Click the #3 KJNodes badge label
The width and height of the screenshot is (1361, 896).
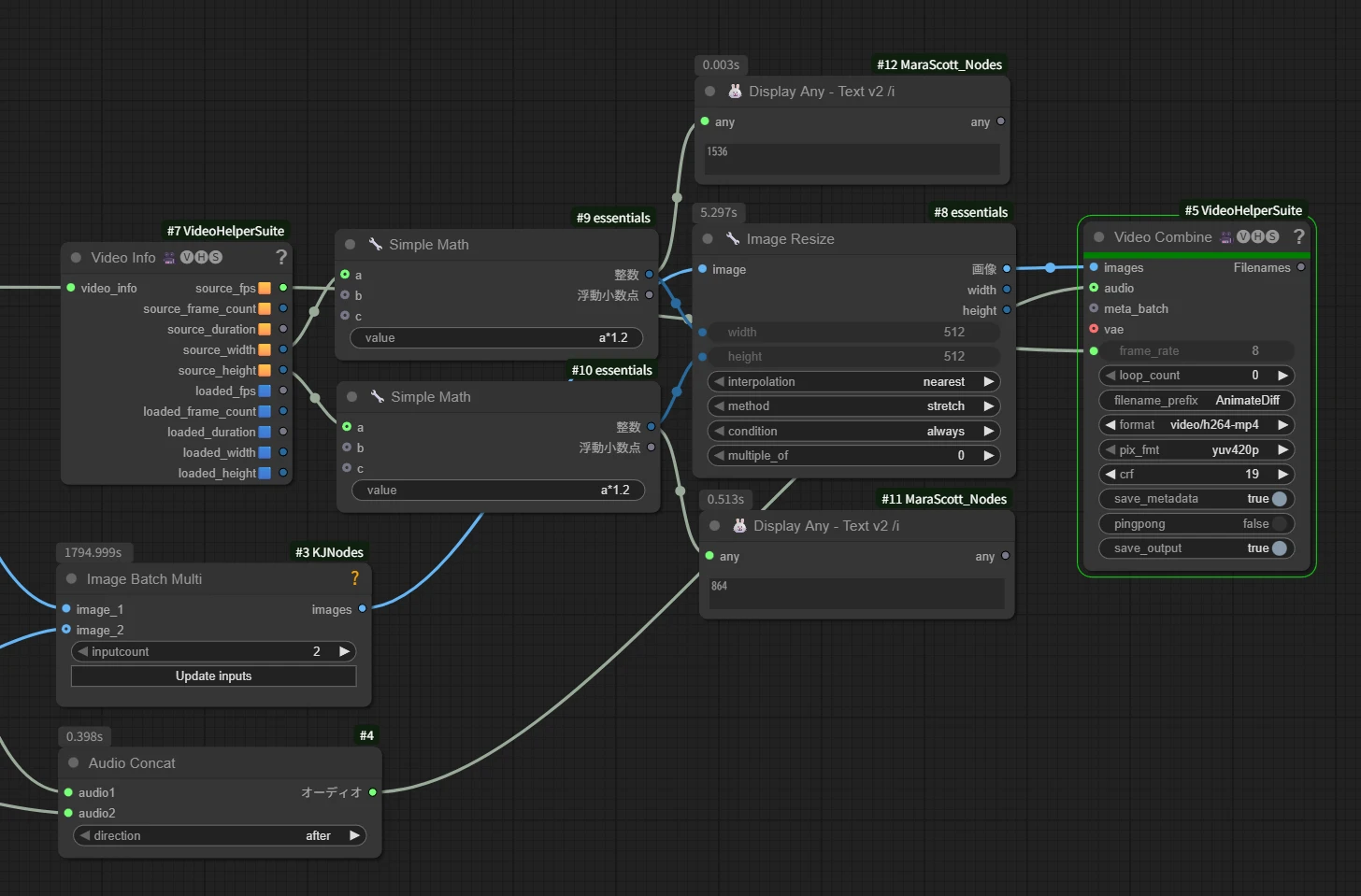point(329,552)
